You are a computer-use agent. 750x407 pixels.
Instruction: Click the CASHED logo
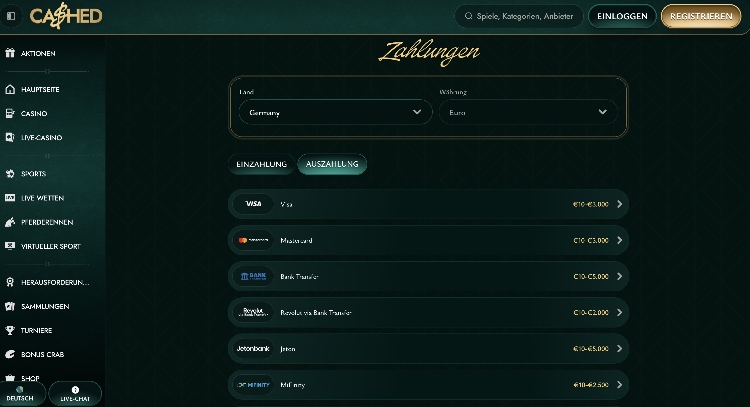[x=66, y=16]
